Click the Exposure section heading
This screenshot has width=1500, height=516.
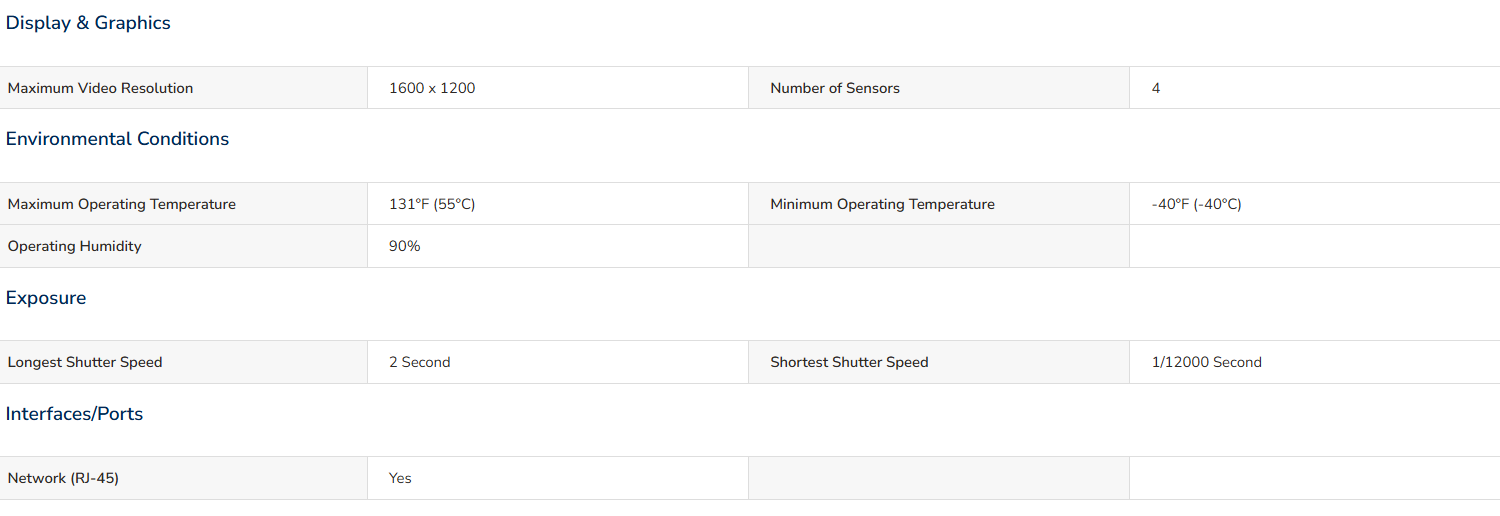tap(46, 298)
